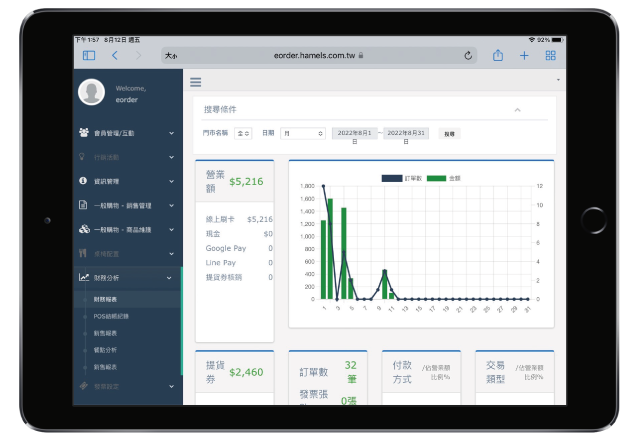Screen dimensions: 637x441
Task: Click the 付款方式 card header
Action: point(421,372)
